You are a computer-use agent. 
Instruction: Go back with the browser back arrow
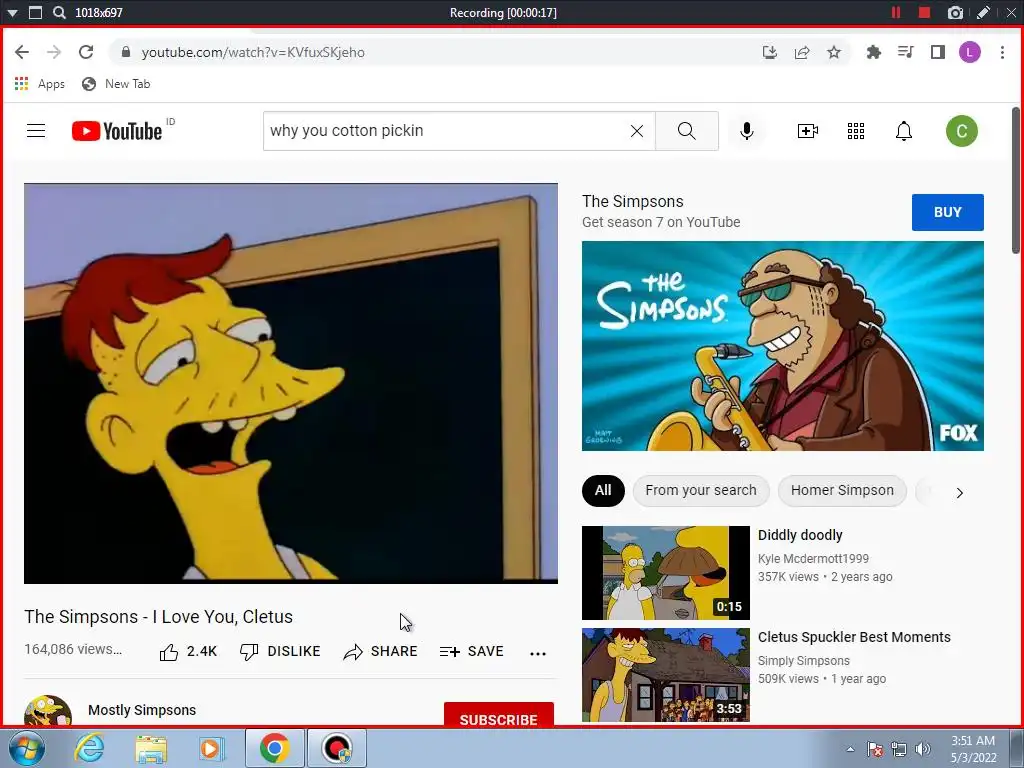(22, 52)
